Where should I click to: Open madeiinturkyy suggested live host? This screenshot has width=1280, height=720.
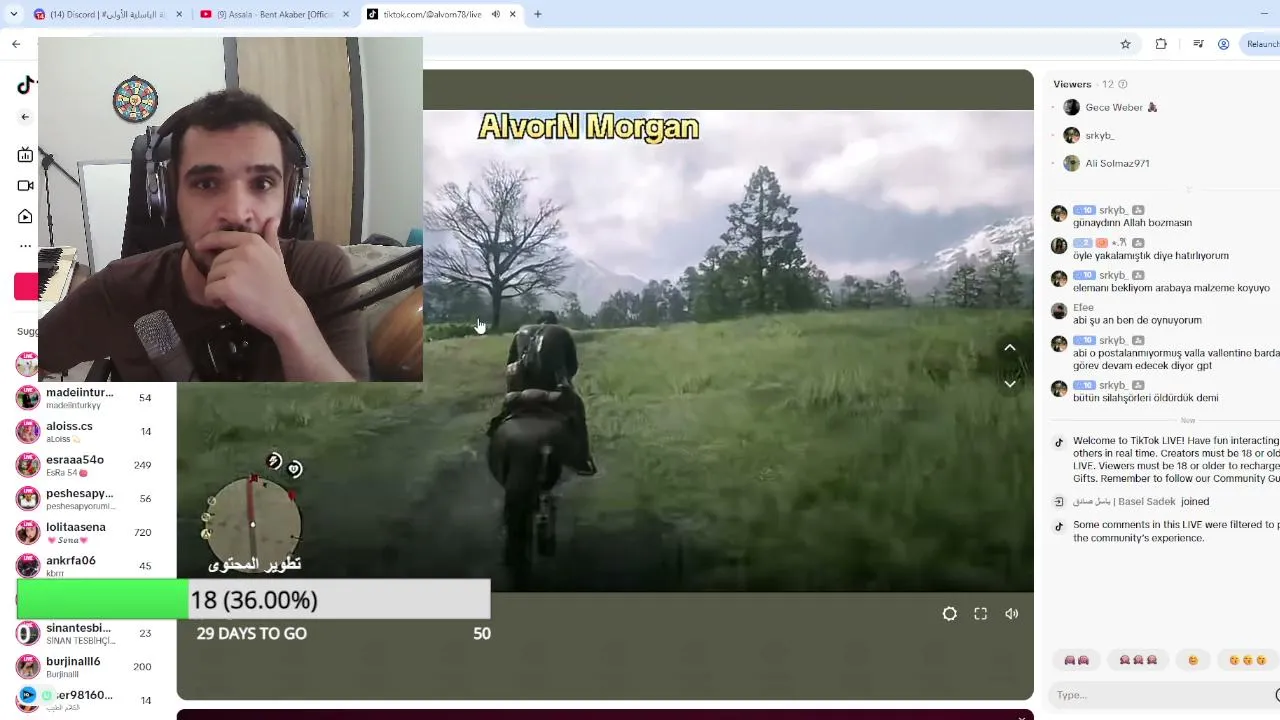(x=85, y=398)
